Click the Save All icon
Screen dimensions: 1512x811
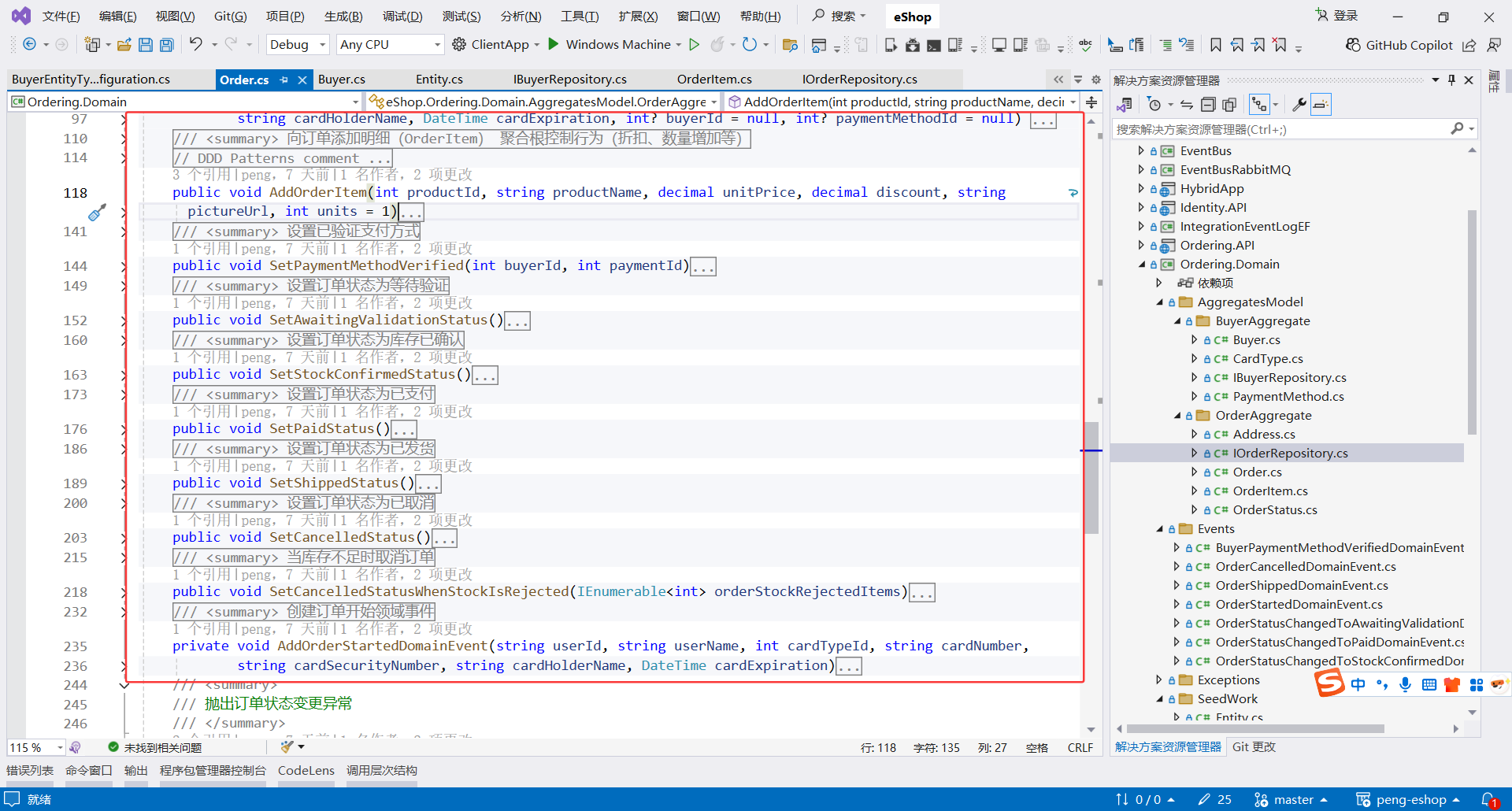coord(166,45)
